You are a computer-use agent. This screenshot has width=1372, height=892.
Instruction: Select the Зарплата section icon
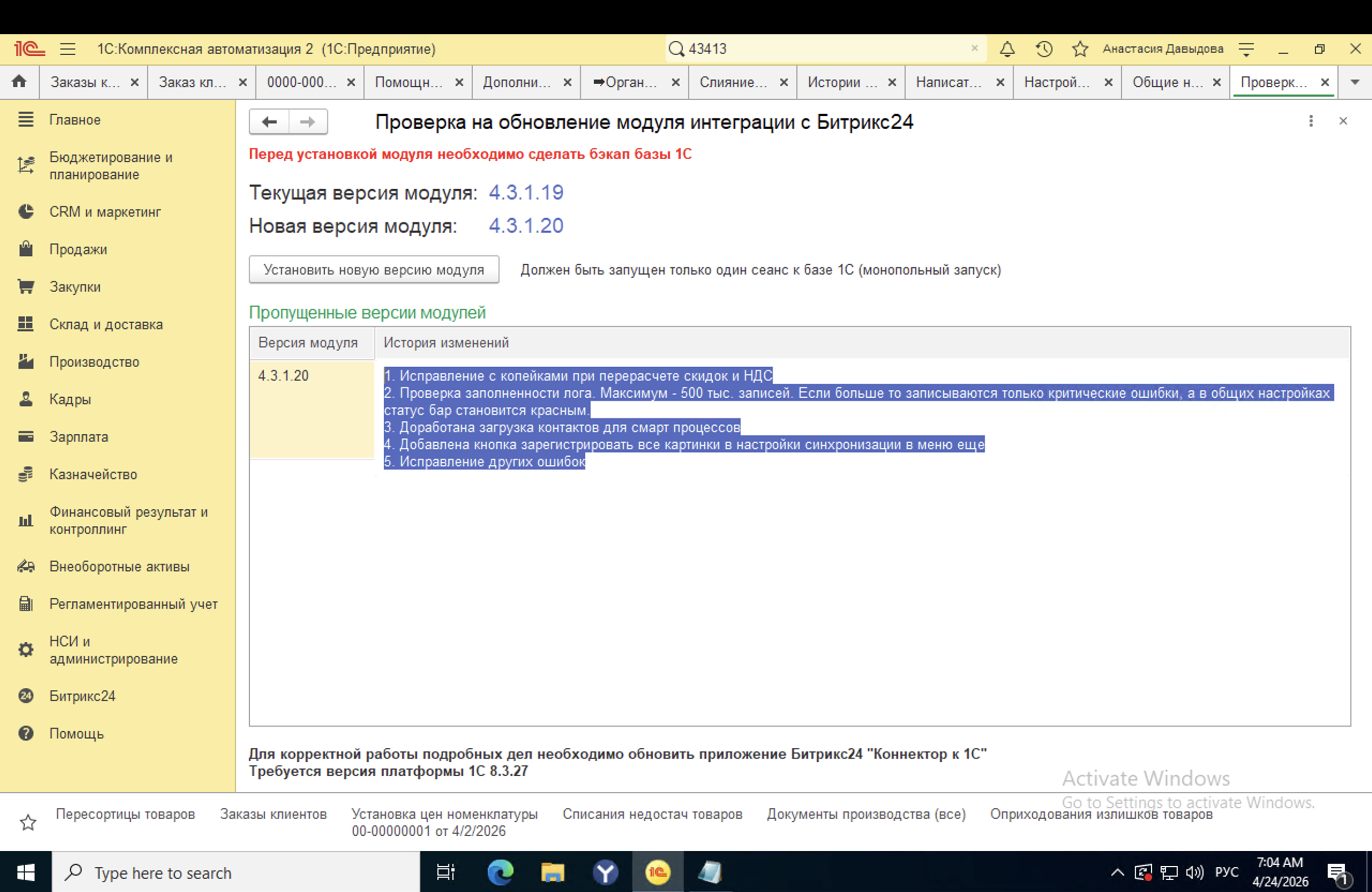pos(26,436)
